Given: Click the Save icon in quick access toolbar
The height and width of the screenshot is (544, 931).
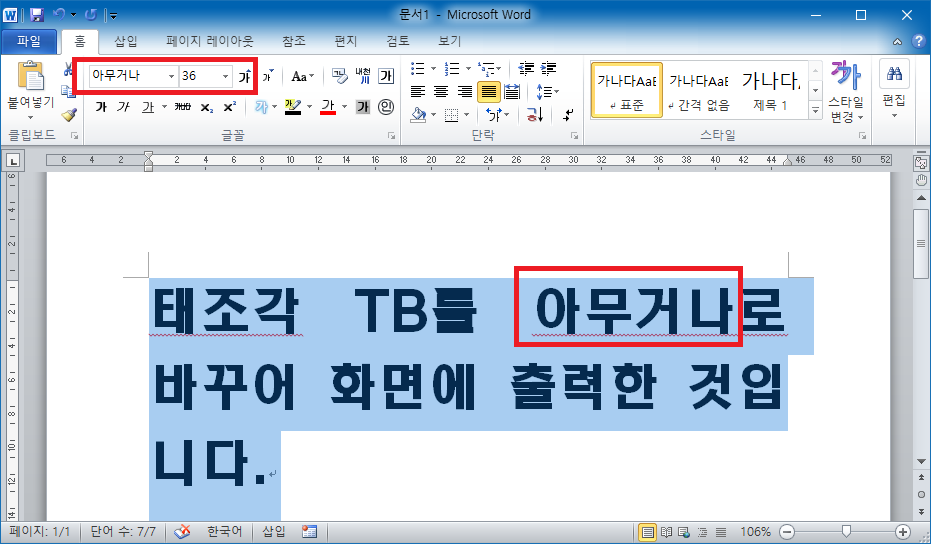Looking at the screenshot, I should 37,15.
